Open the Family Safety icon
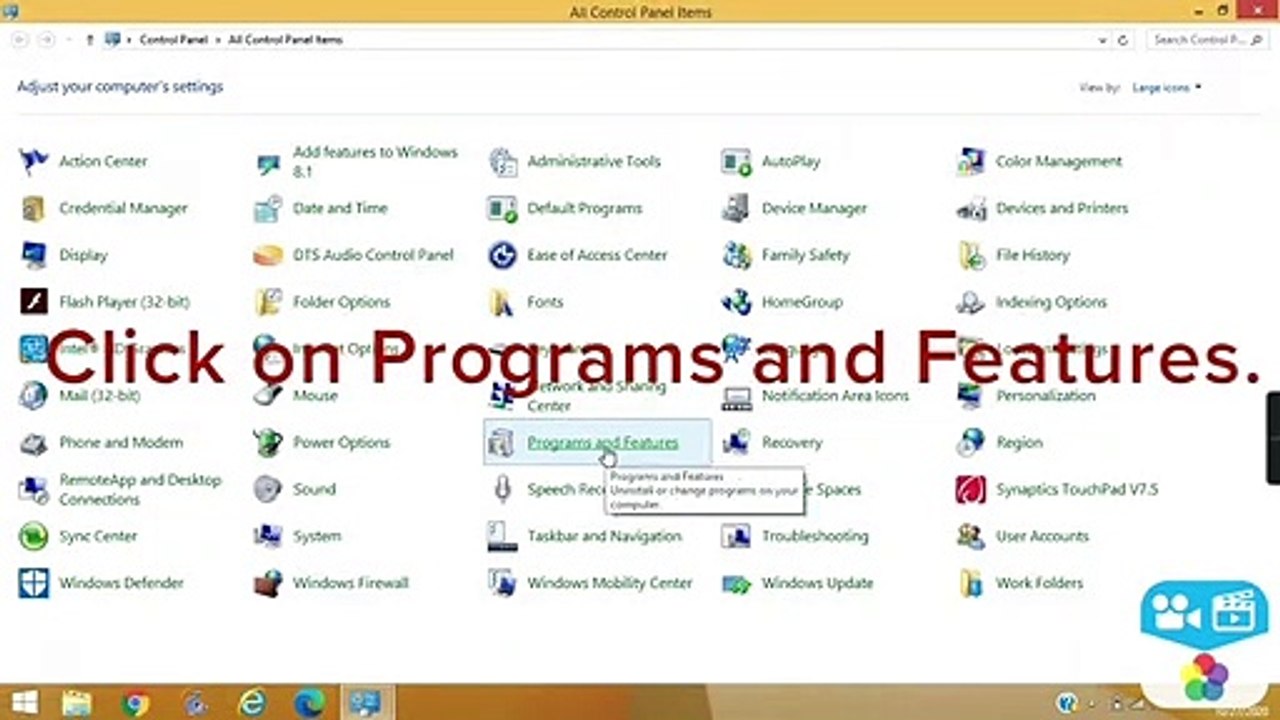Image resolution: width=1280 pixels, height=720 pixels. click(x=737, y=255)
